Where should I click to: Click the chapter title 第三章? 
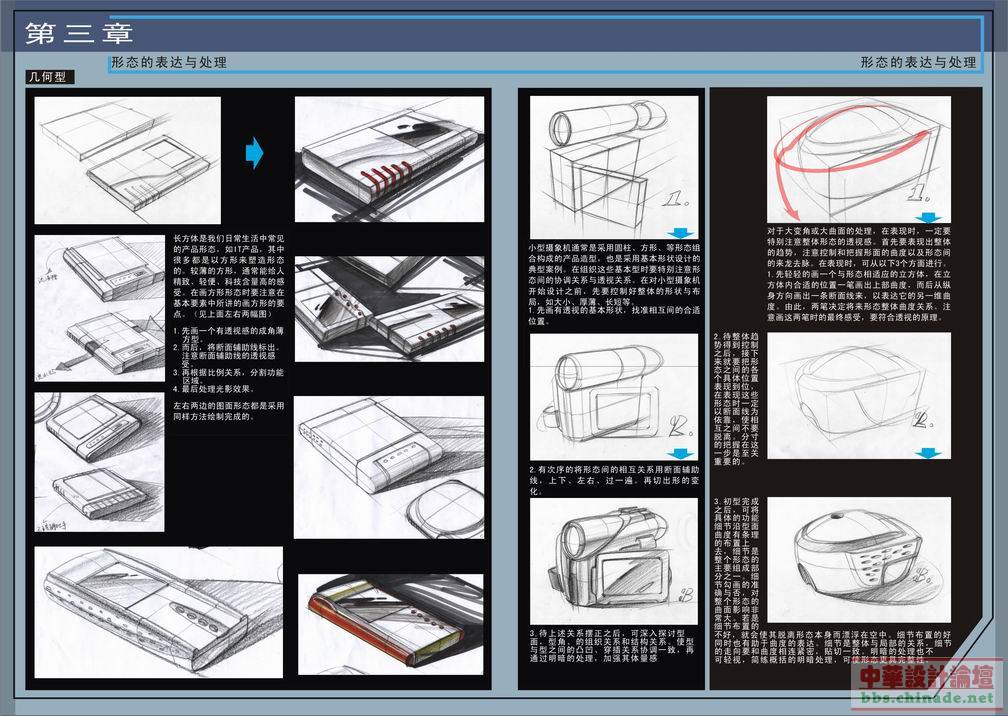click(79, 33)
